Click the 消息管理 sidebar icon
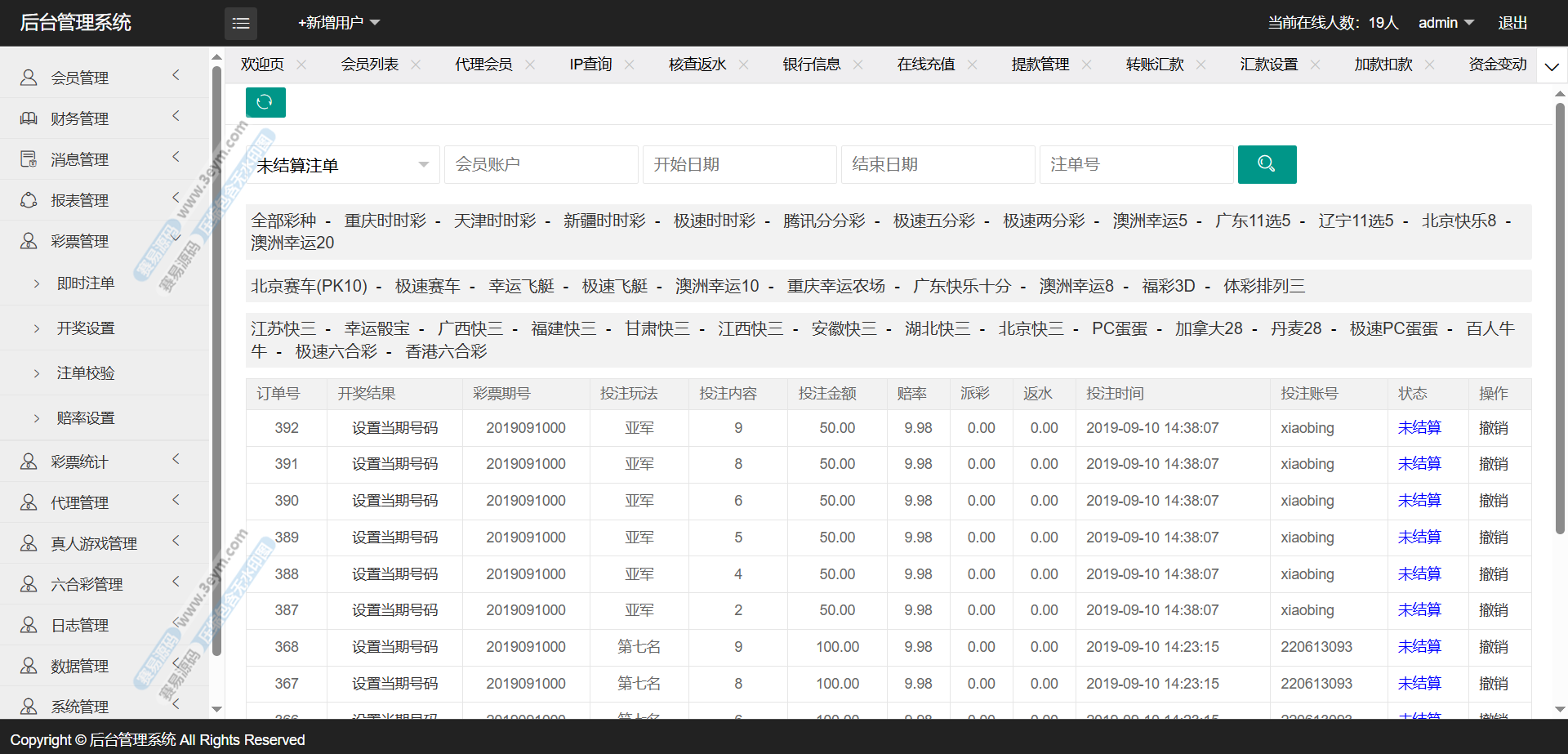This screenshot has height=754, width=1568. tap(29, 159)
